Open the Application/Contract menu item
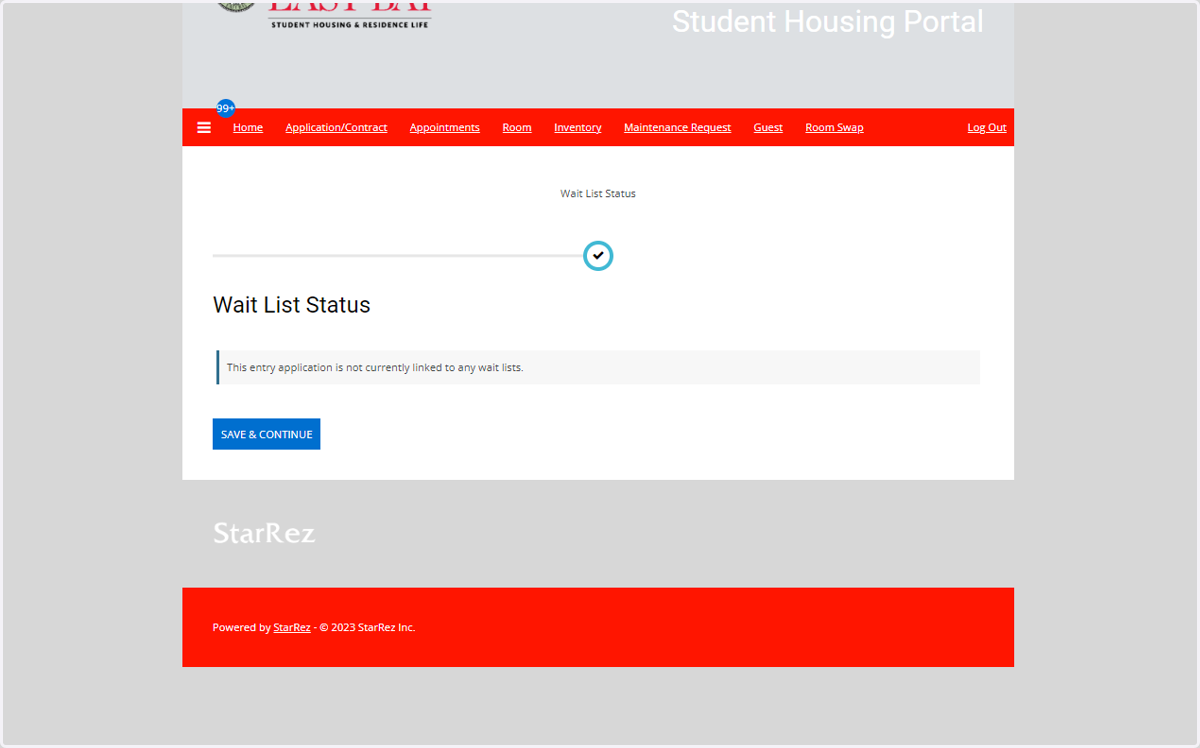The width and height of the screenshot is (1200, 748). [x=336, y=128]
